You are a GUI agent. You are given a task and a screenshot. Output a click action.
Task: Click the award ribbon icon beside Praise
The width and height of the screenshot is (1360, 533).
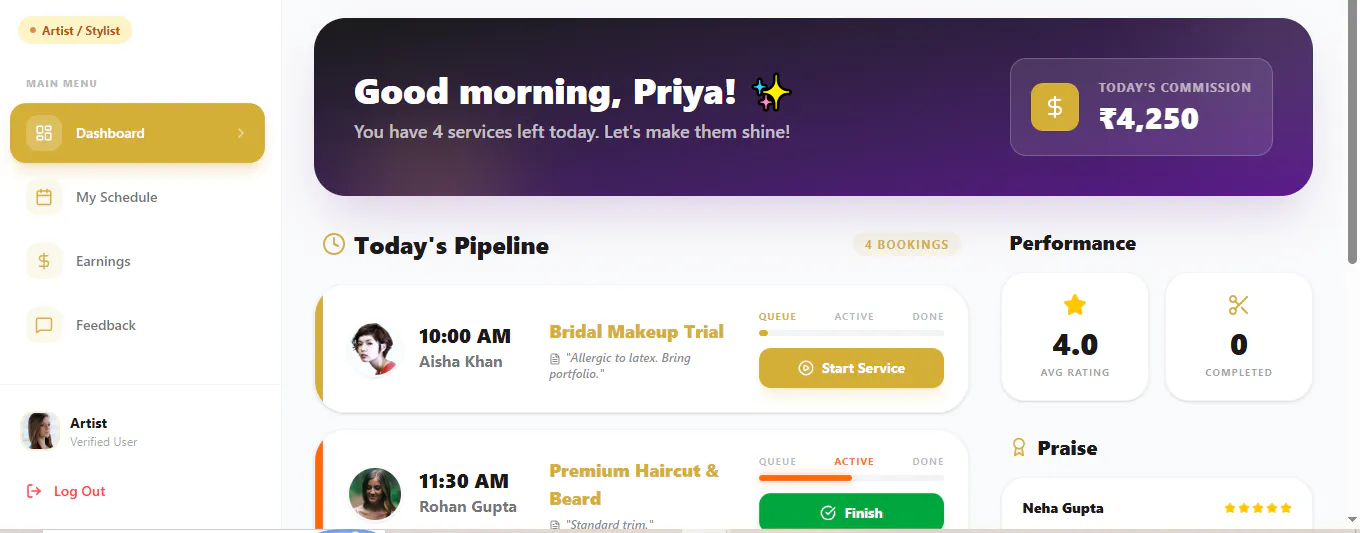[1019, 448]
